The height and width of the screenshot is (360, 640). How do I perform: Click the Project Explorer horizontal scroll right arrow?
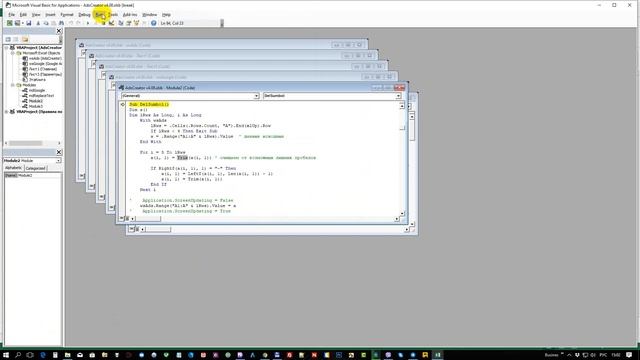click(59, 143)
